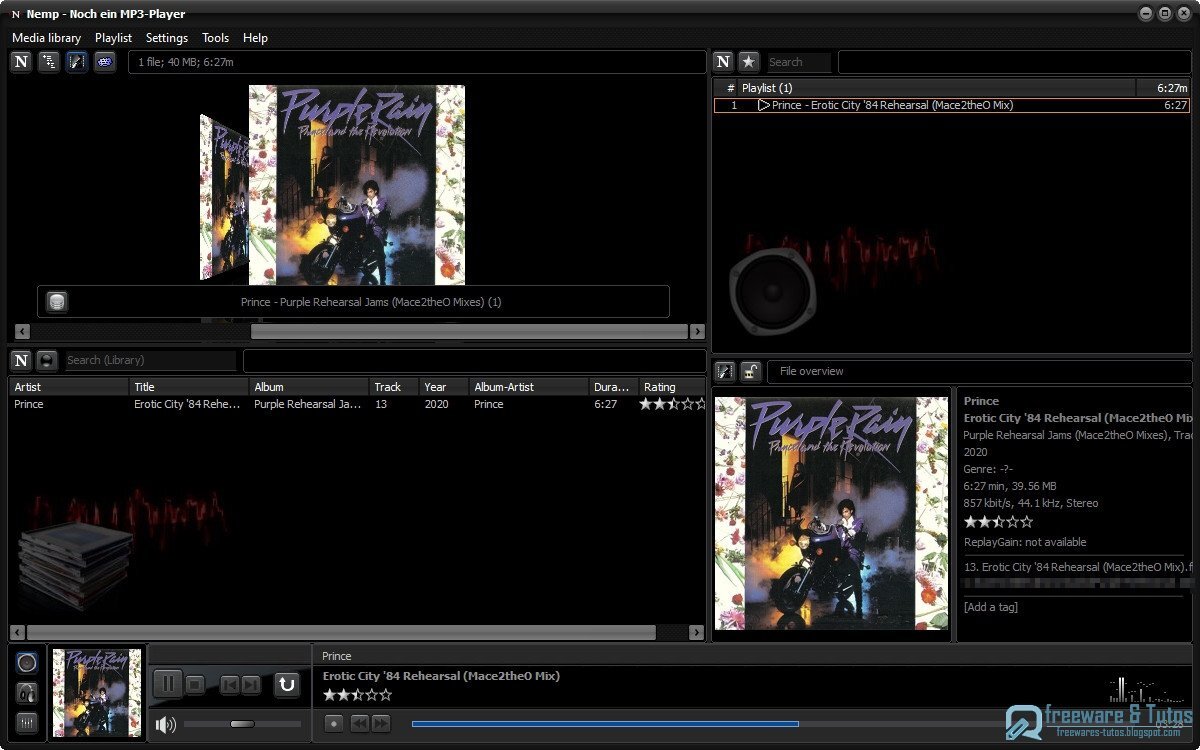
Task: Click the large cover in File overview
Action: click(x=831, y=513)
